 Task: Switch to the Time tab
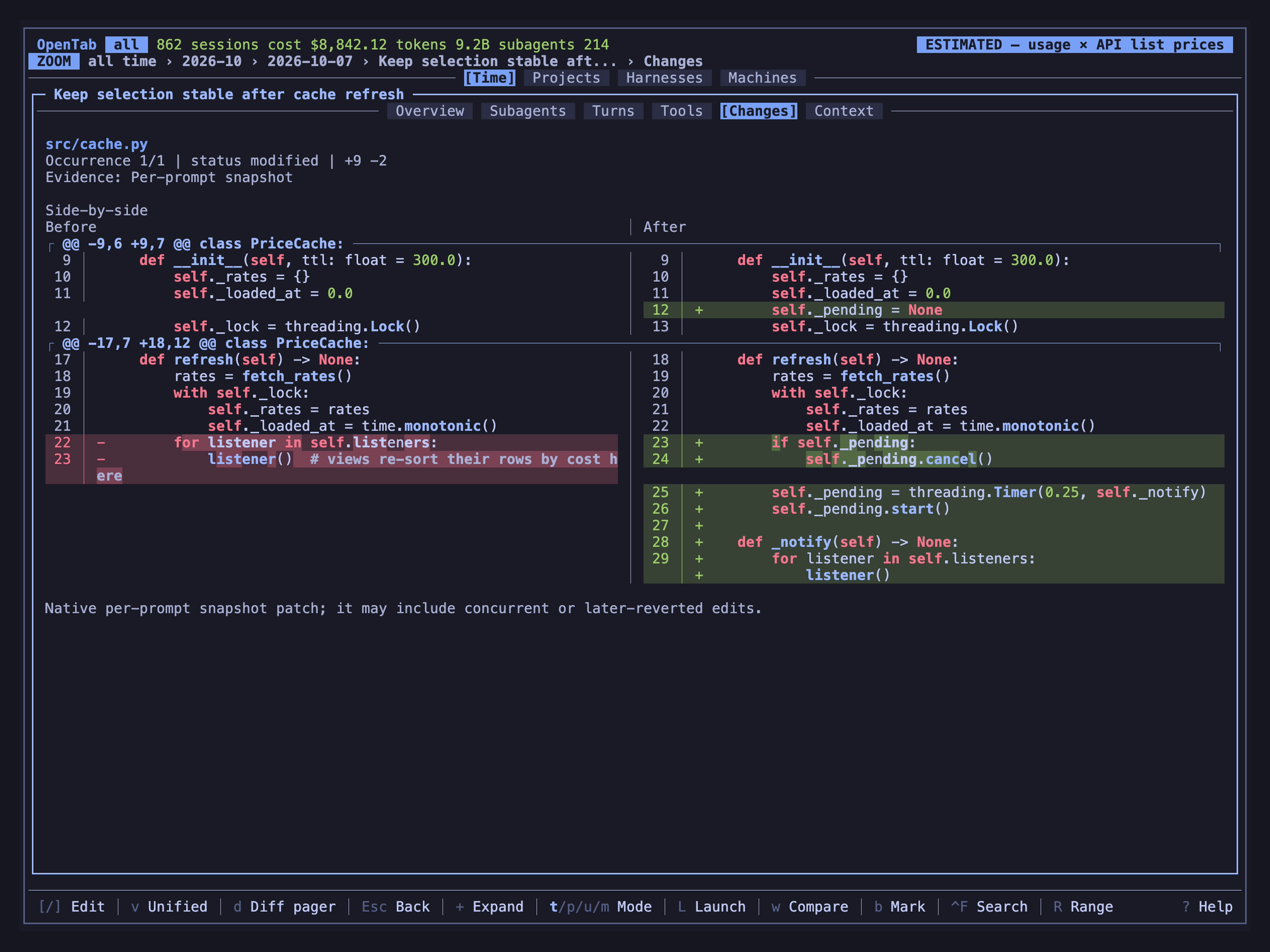point(489,78)
